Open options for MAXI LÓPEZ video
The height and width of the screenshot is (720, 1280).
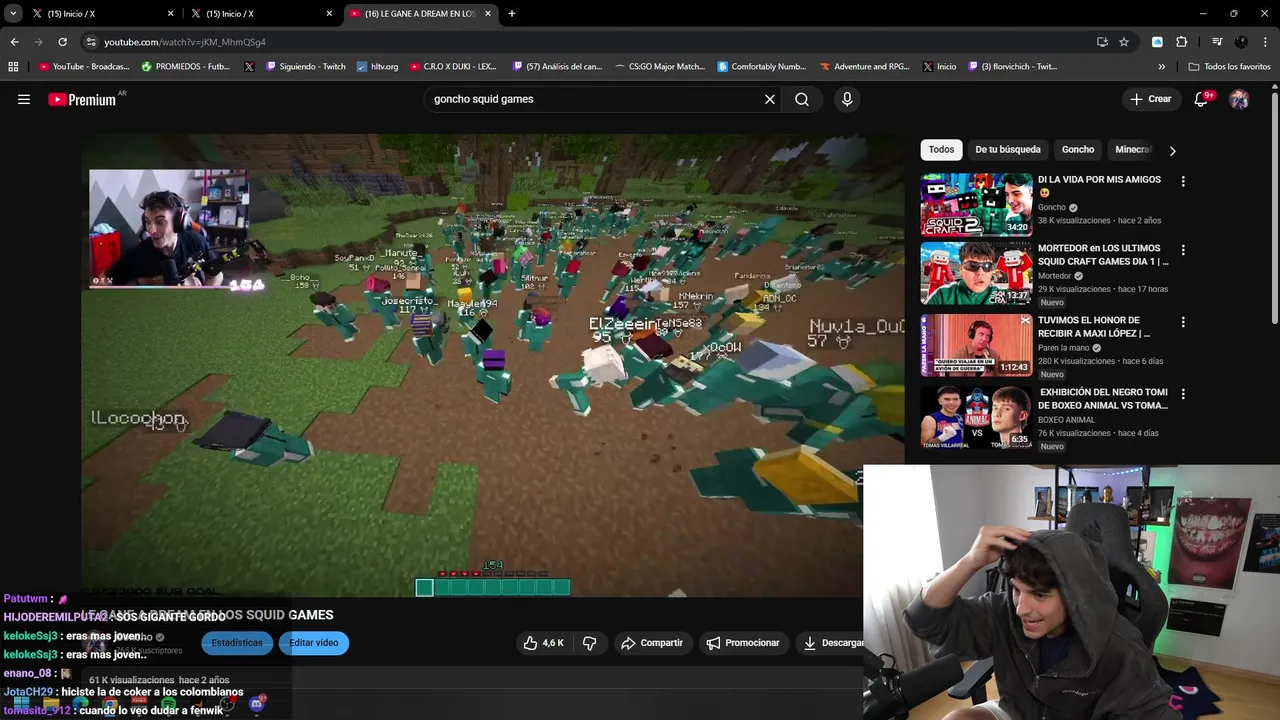(1183, 322)
